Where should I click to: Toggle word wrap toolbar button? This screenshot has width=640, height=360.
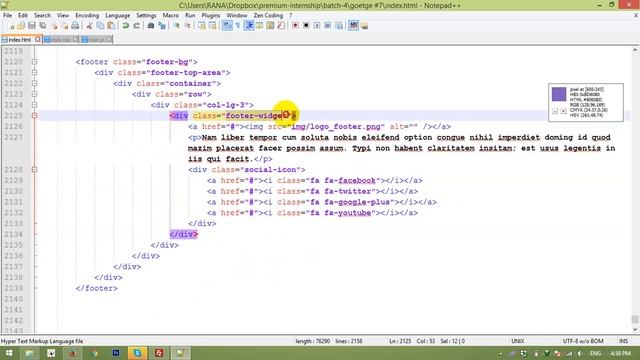tap(227, 26)
